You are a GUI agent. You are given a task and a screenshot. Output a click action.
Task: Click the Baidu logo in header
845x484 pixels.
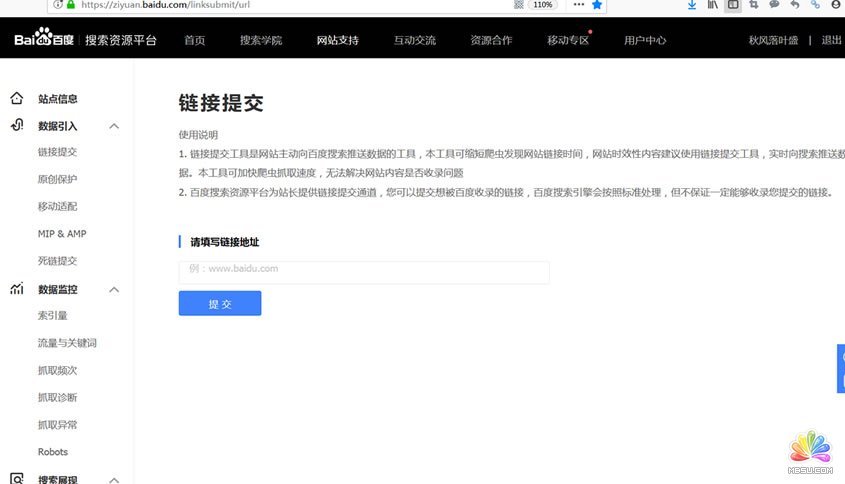click(x=40, y=41)
